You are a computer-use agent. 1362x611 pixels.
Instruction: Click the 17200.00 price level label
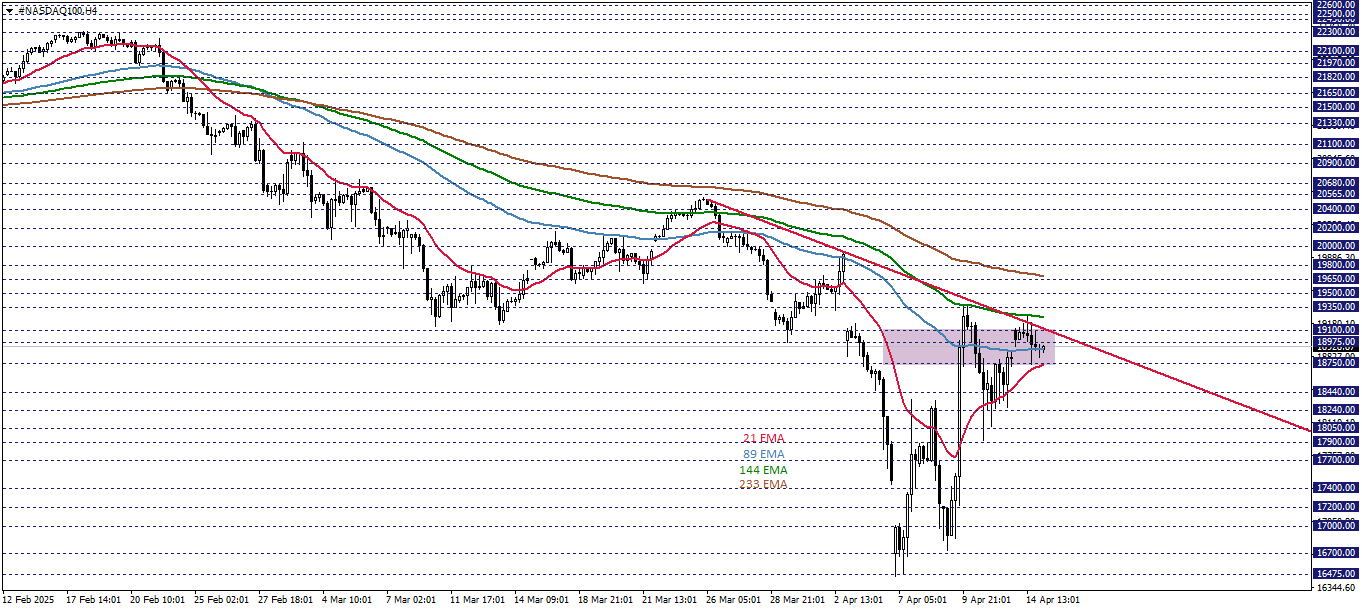pos(1337,507)
